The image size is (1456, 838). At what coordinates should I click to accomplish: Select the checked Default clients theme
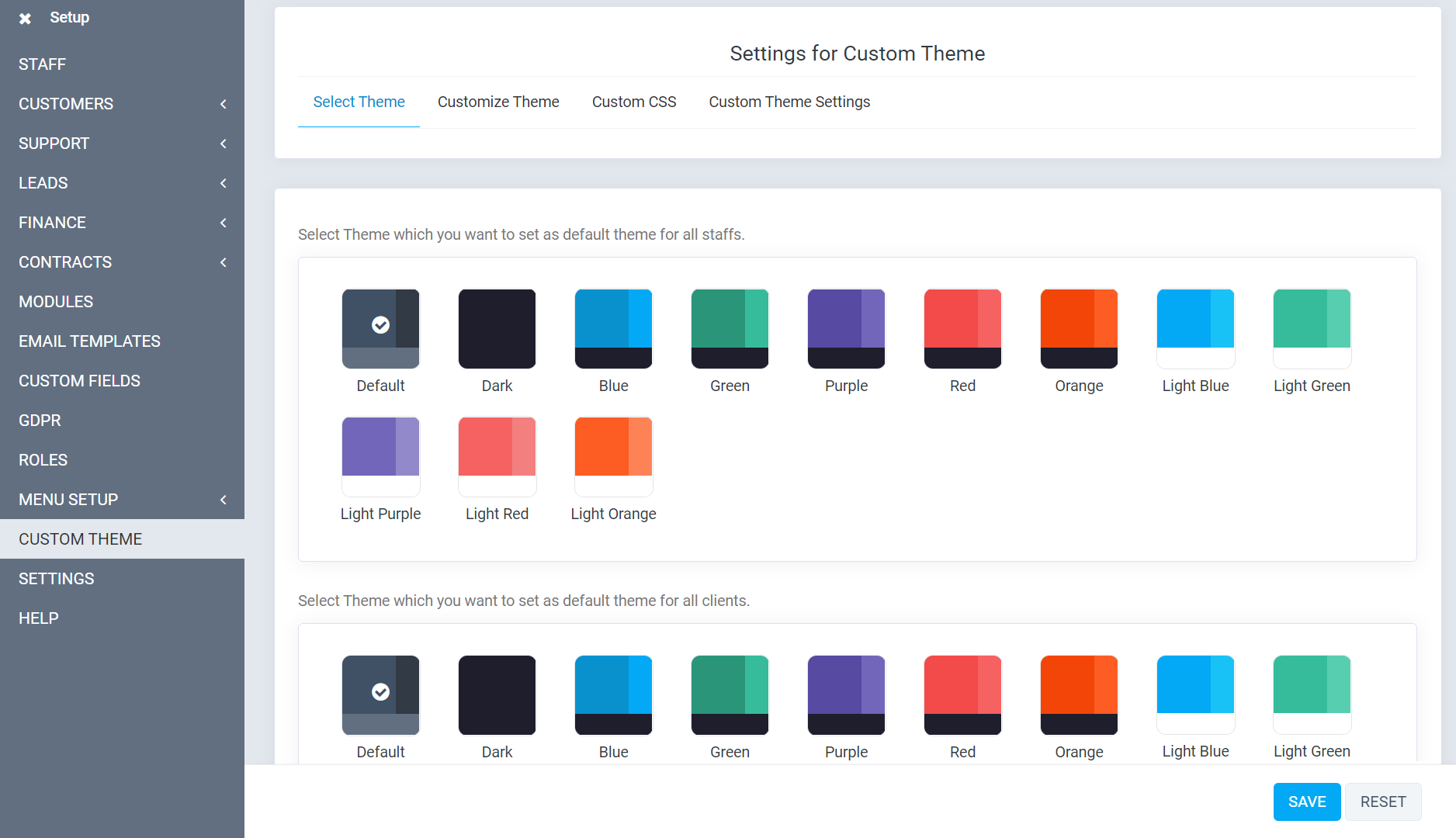click(x=380, y=694)
